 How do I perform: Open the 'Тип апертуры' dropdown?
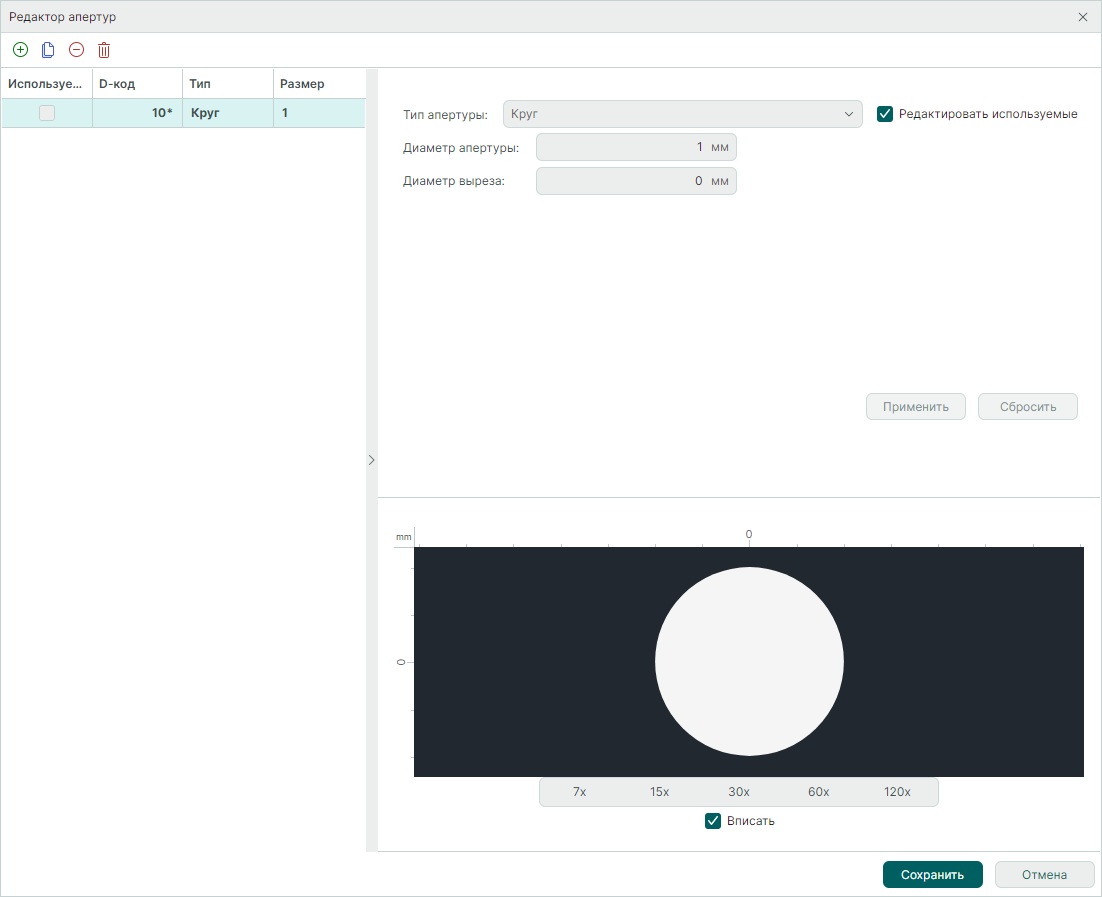click(x=682, y=114)
